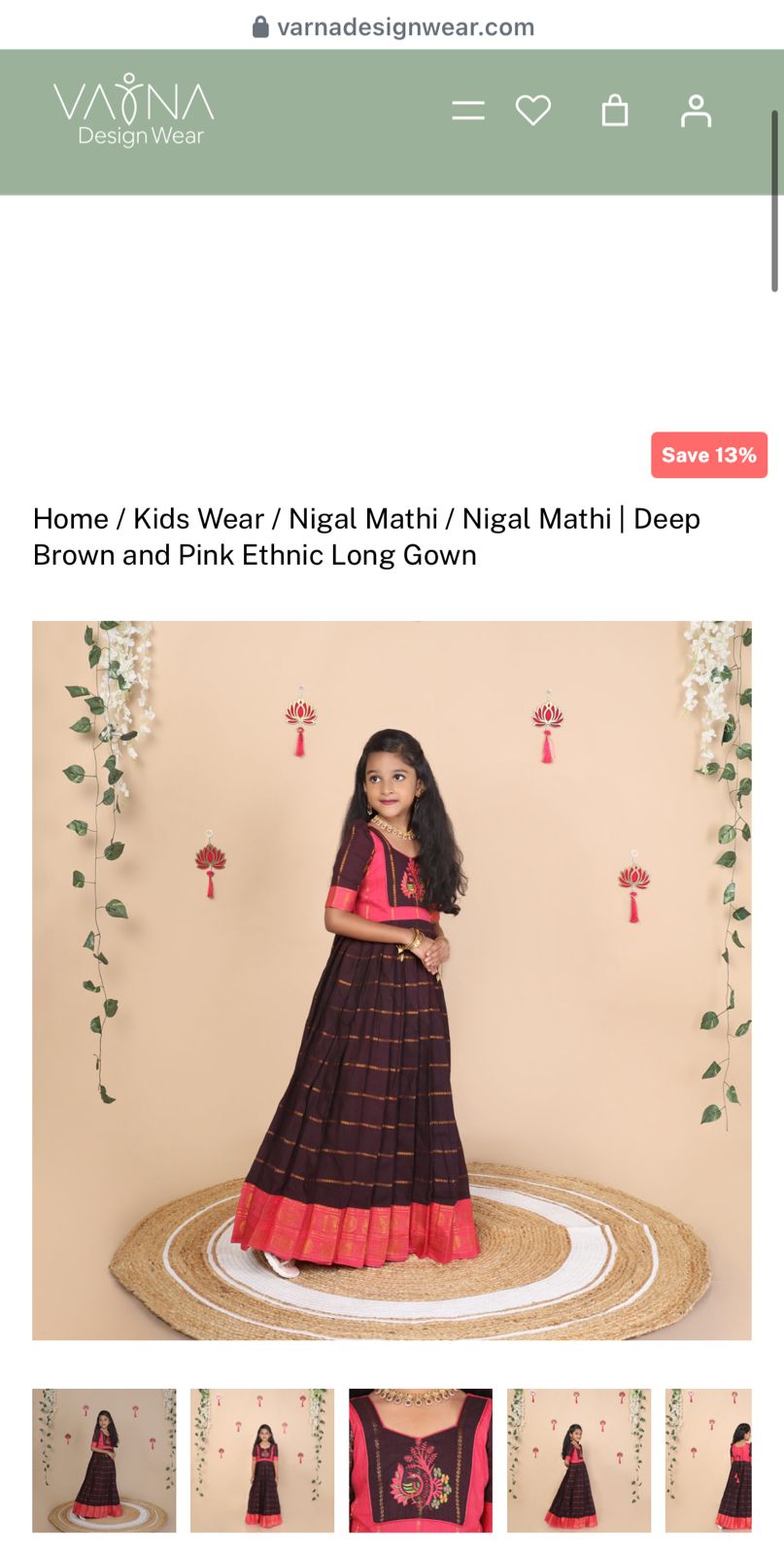Open the user account icon
This screenshot has height=1555, width=784.
696,111
